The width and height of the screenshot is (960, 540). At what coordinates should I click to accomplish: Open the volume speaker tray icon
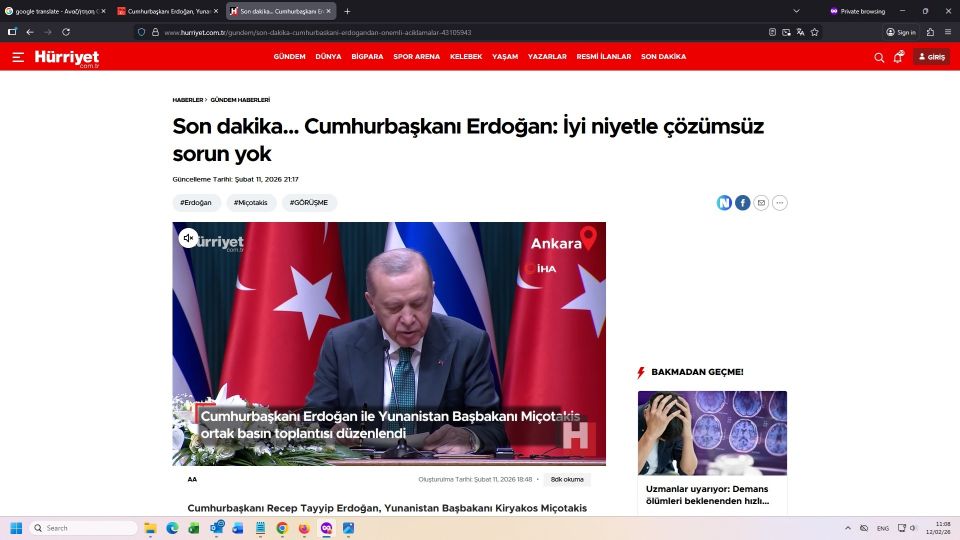pyautogui.click(x=913, y=528)
